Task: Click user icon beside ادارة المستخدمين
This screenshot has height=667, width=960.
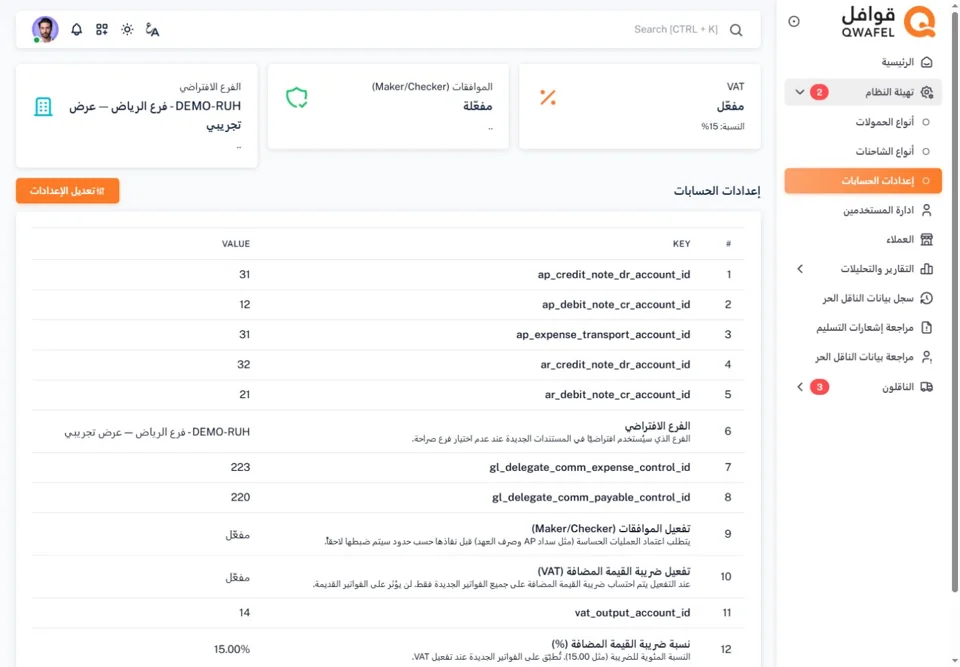Action: point(926,210)
